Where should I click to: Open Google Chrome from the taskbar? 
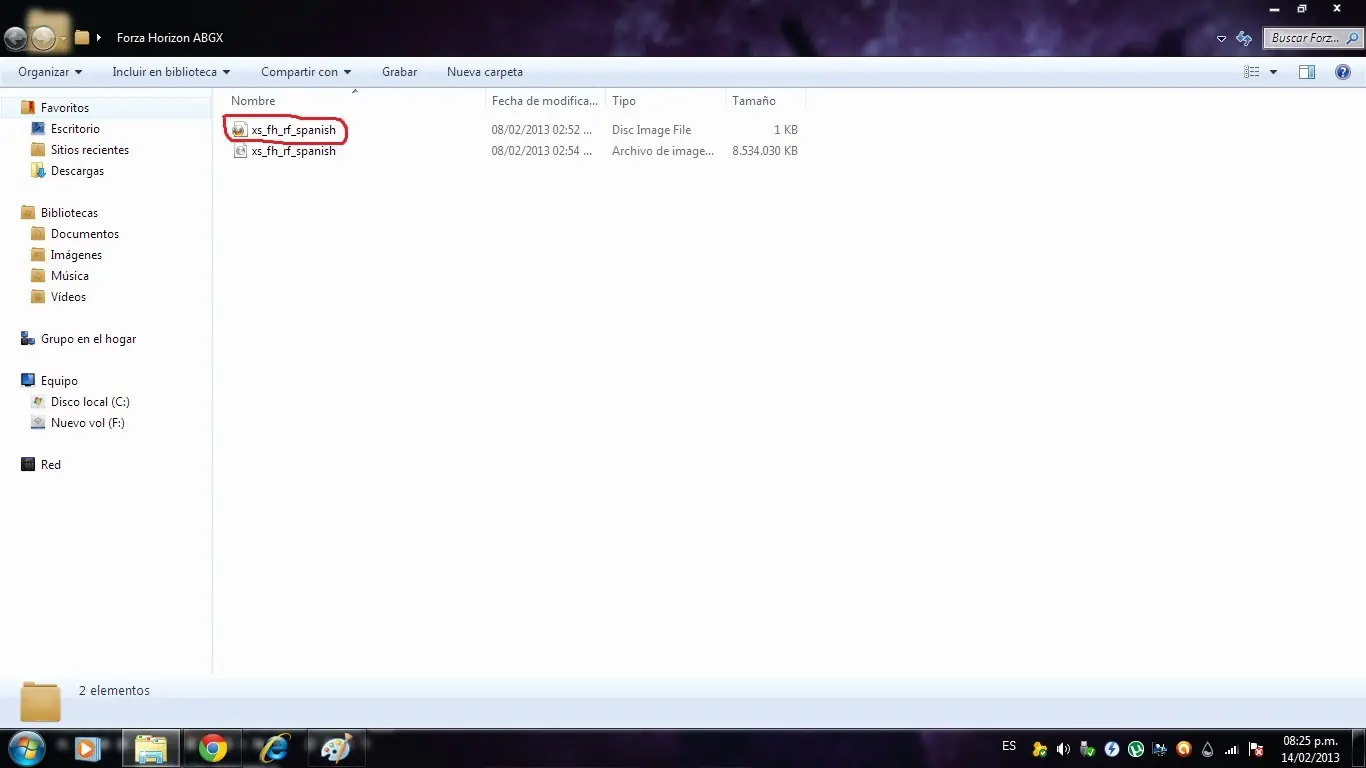point(212,748)
